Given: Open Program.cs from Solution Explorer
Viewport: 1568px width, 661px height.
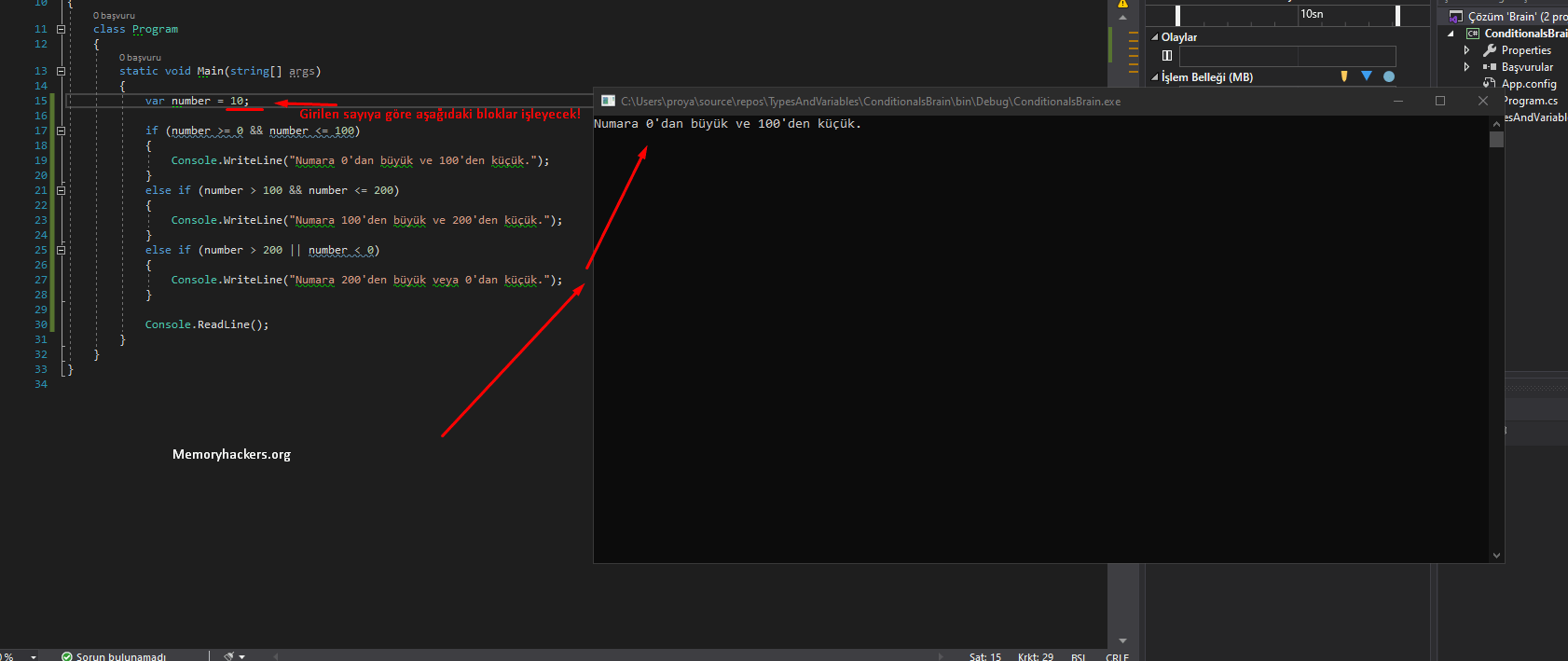Looking at the screenshot, I should click(x=1530, y=101).
